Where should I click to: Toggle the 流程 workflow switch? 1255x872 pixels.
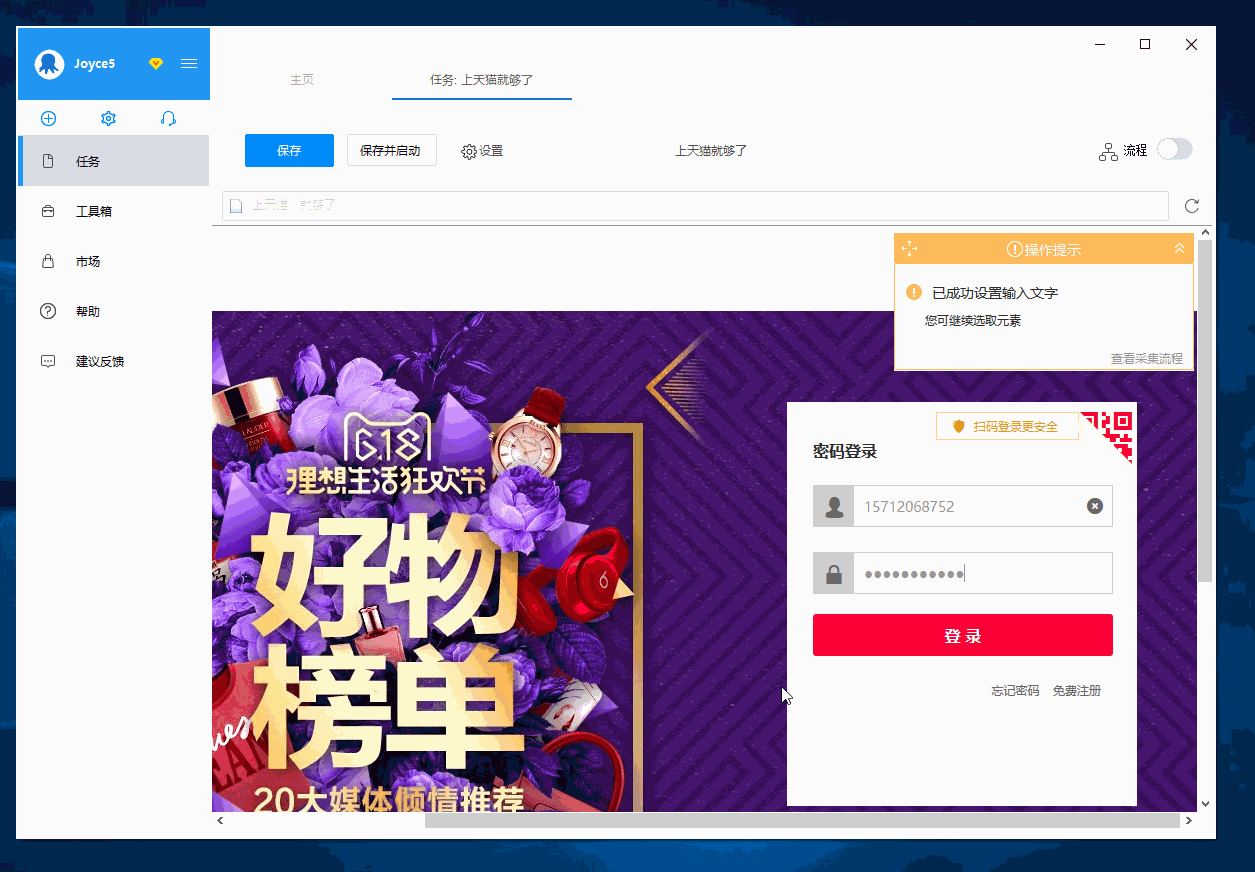pyautogui.click(x=1174, y=150)
